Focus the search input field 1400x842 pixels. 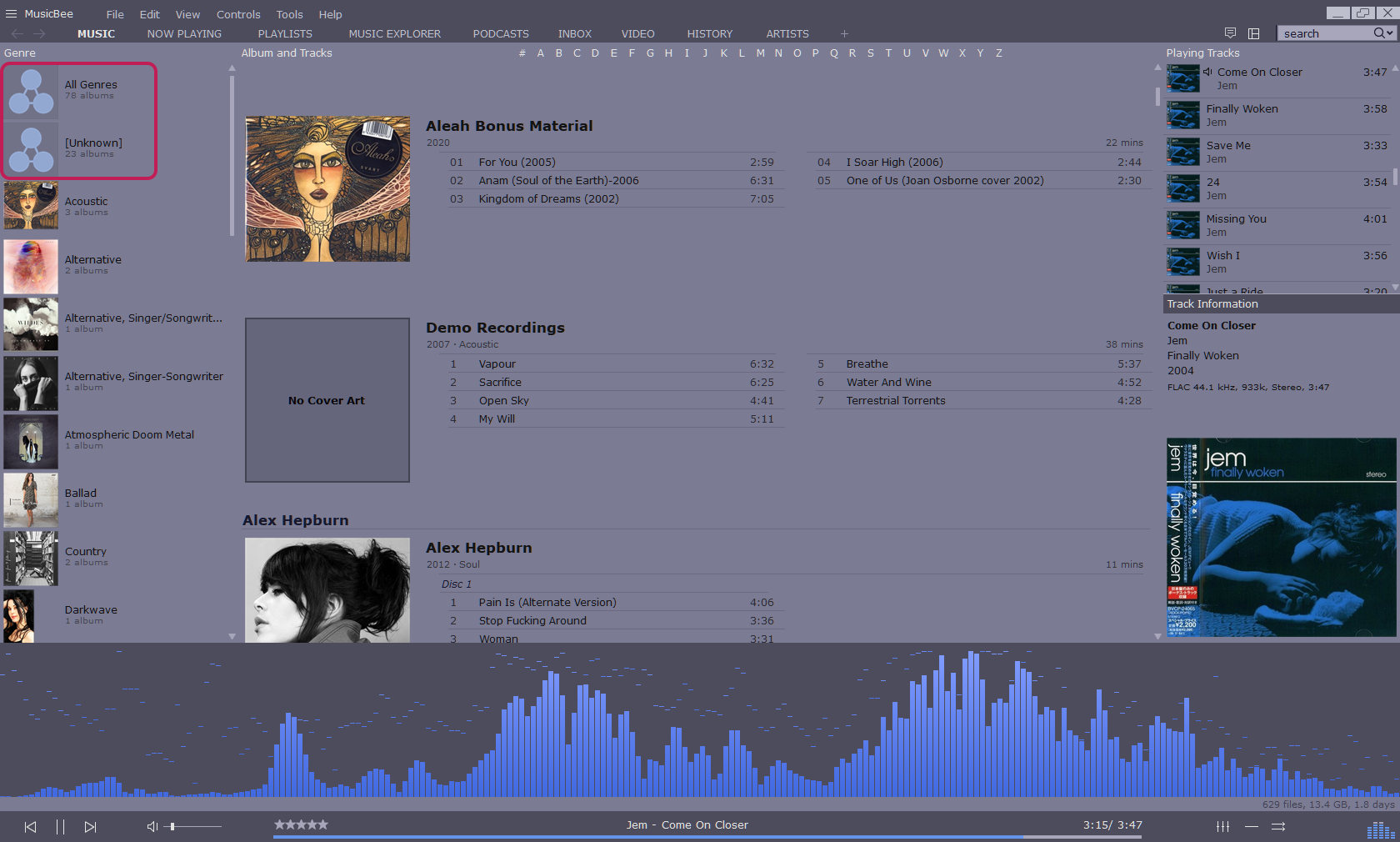[1327, 33]
